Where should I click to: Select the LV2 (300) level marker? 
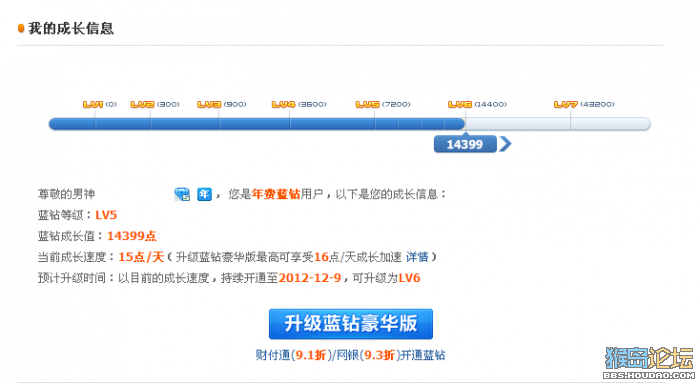pos(155,104)
